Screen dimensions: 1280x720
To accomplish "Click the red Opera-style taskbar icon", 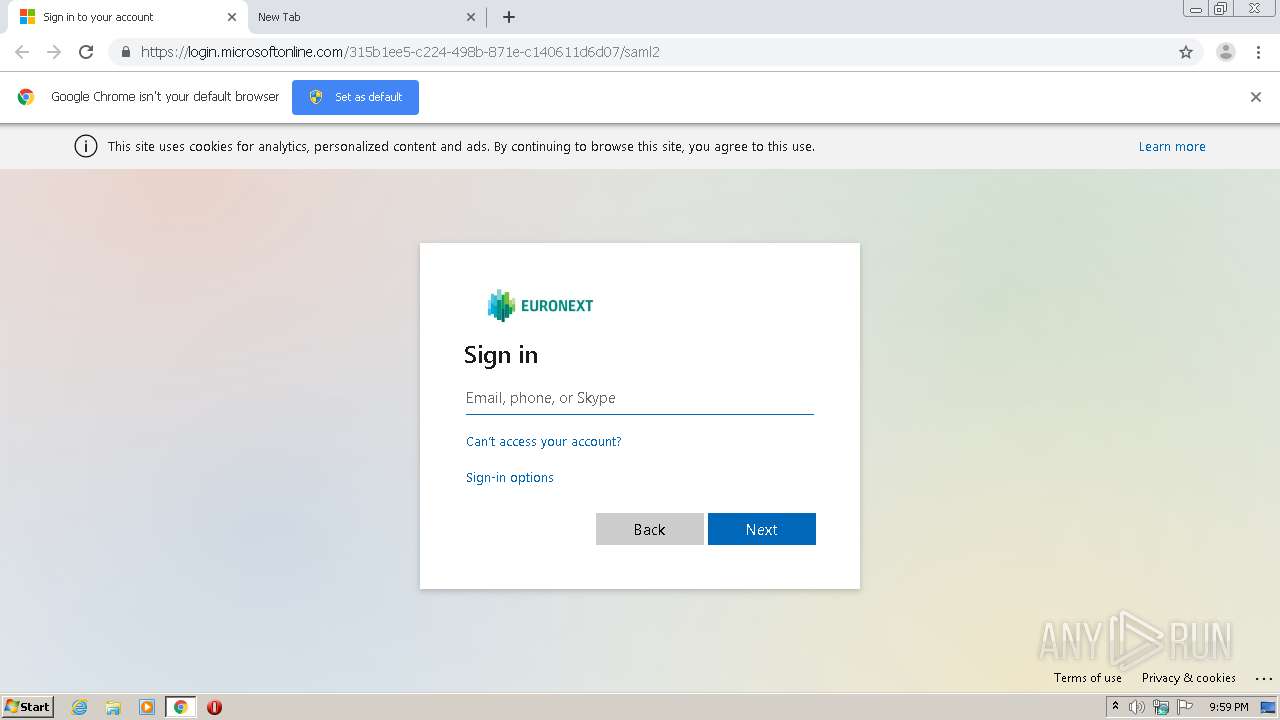I will (214, 707).
